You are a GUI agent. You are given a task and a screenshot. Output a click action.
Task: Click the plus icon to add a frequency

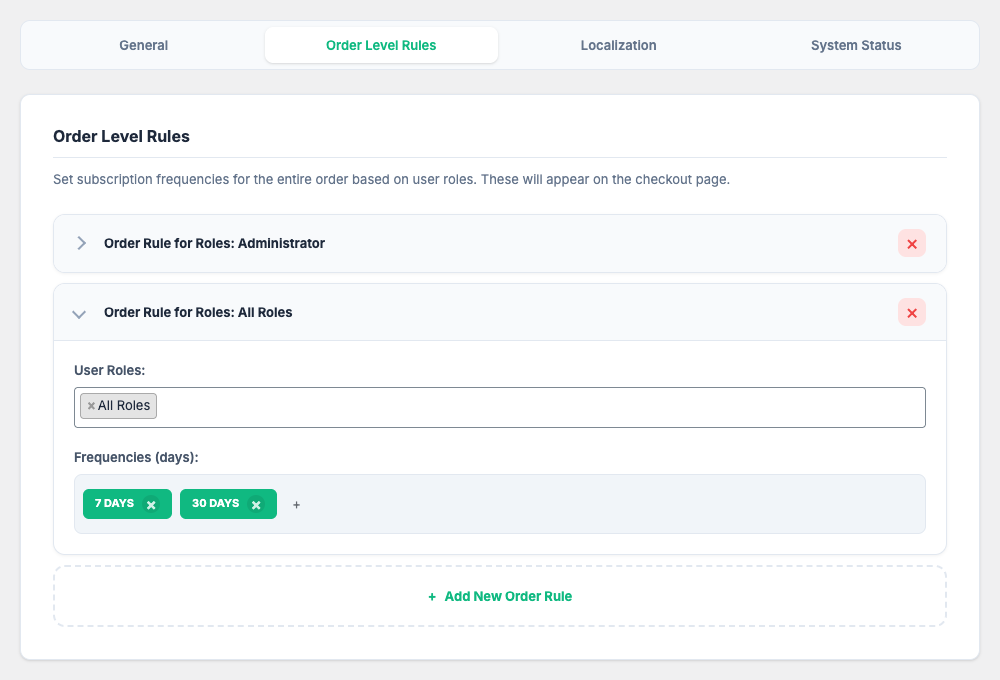(x=296, y=505)
